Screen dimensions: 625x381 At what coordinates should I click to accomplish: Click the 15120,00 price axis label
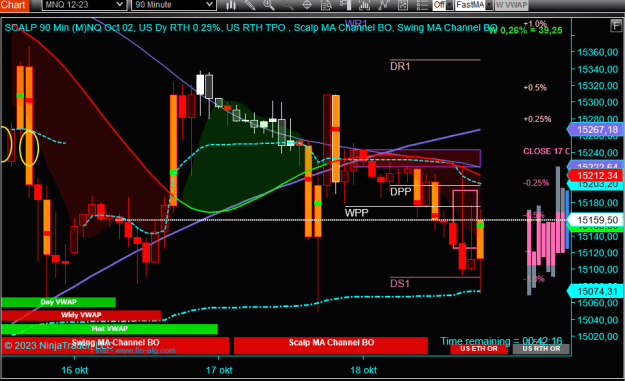coord(597,253)
